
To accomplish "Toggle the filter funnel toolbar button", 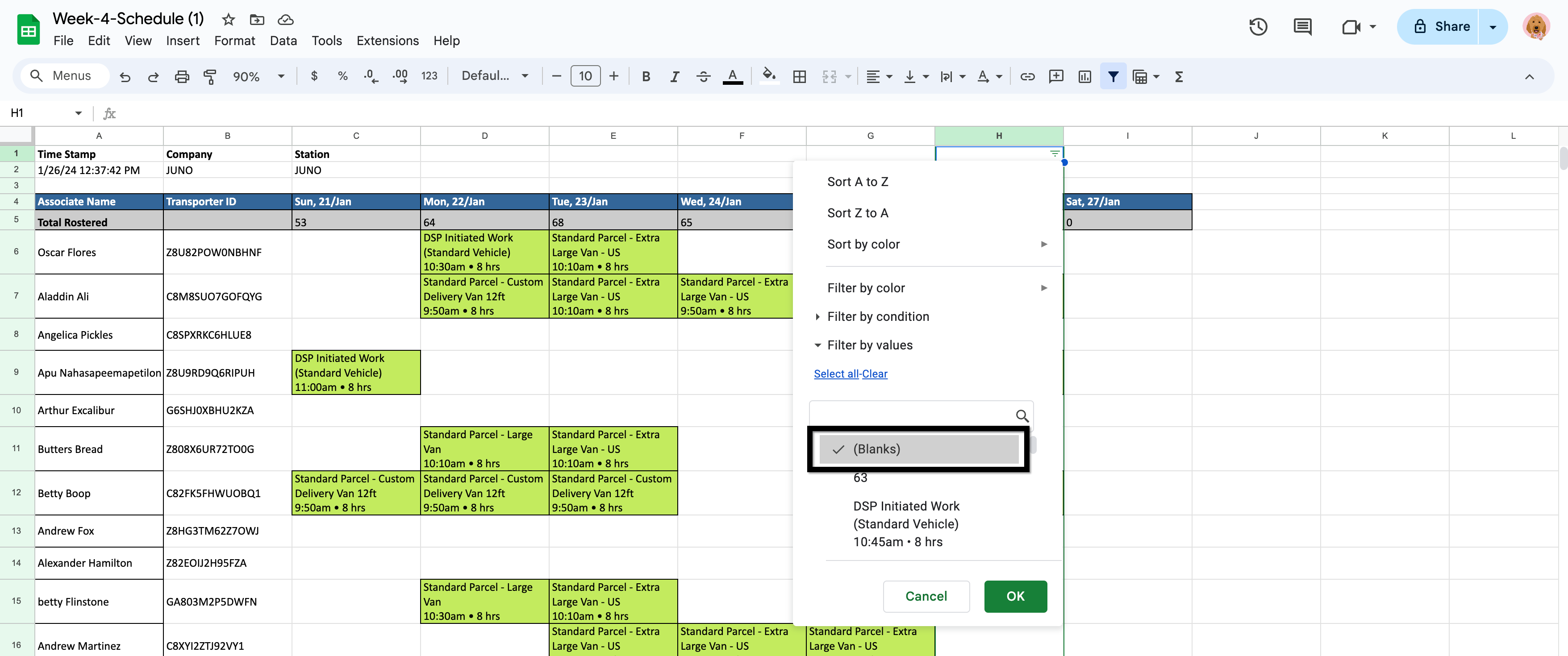I will pyautogui.click(x=1113, y=77).
